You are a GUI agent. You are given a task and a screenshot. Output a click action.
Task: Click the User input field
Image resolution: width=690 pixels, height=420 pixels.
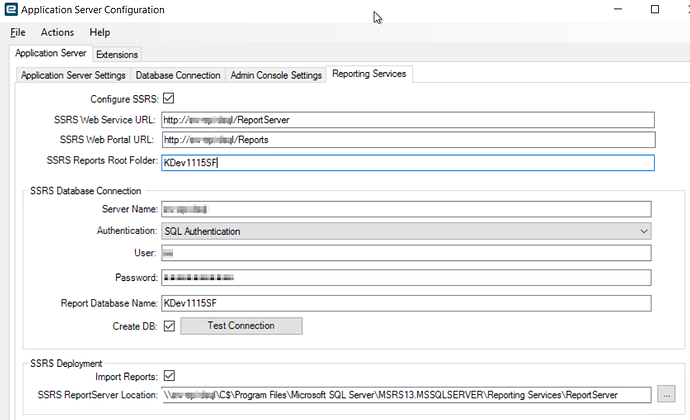coord(406,253)
